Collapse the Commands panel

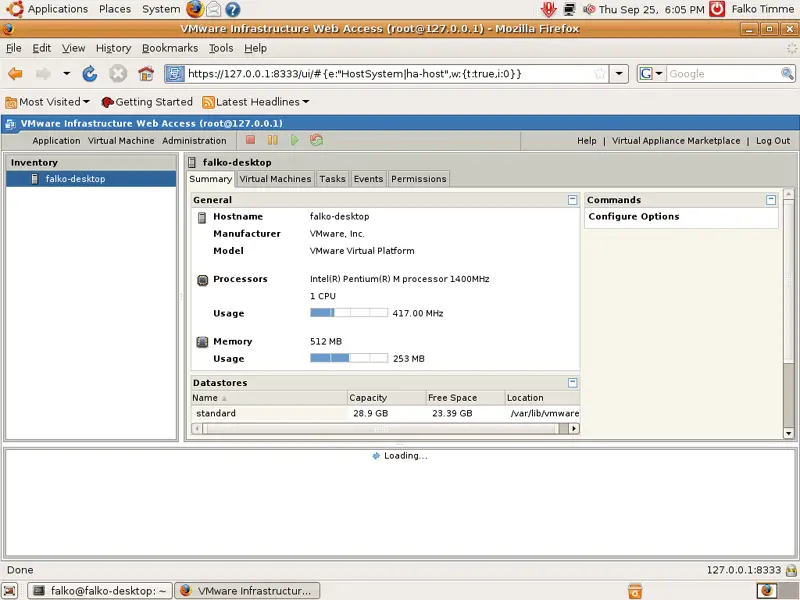[x=771, y=199]
